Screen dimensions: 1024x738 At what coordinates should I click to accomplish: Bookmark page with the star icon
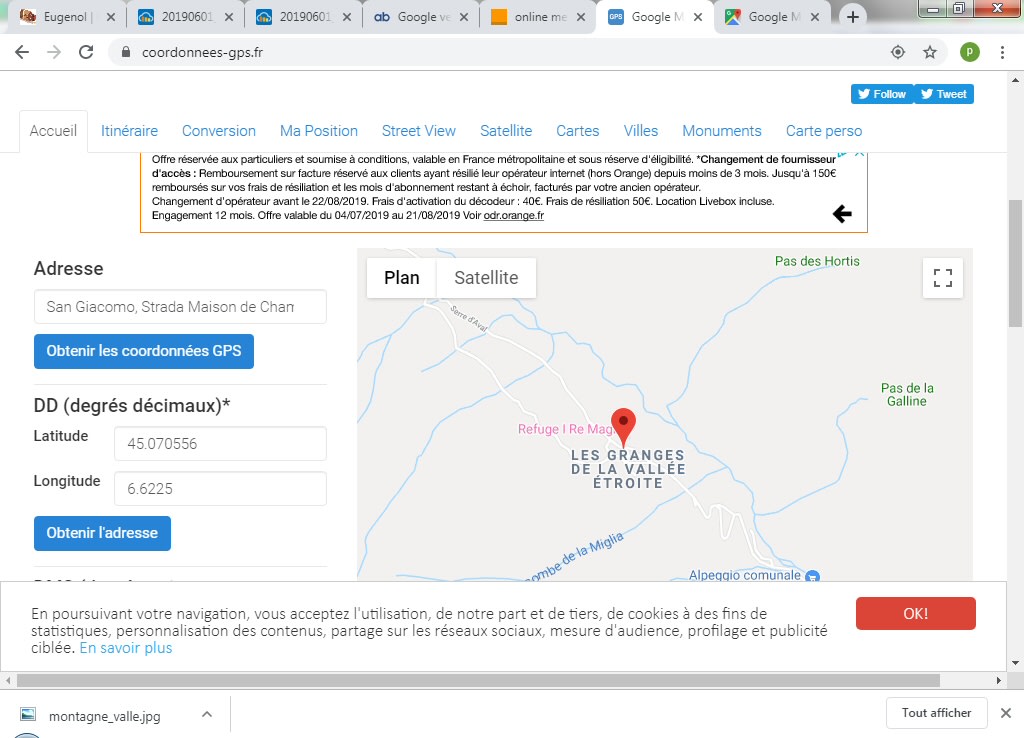tap(929, 53)
